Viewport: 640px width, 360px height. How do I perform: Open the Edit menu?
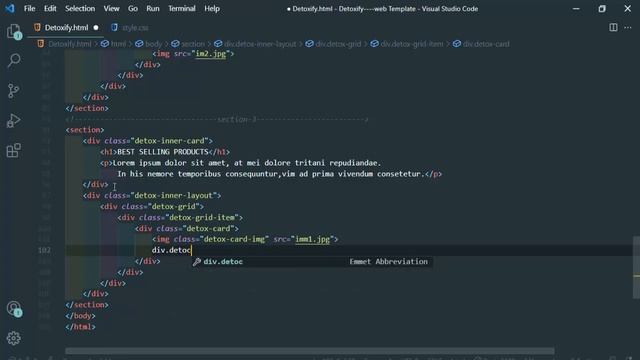(x=50, y=9)
